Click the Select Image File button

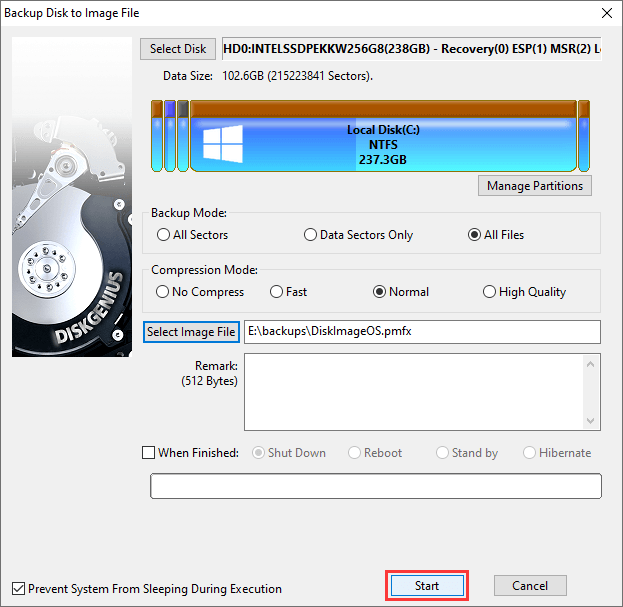[191, 332]
